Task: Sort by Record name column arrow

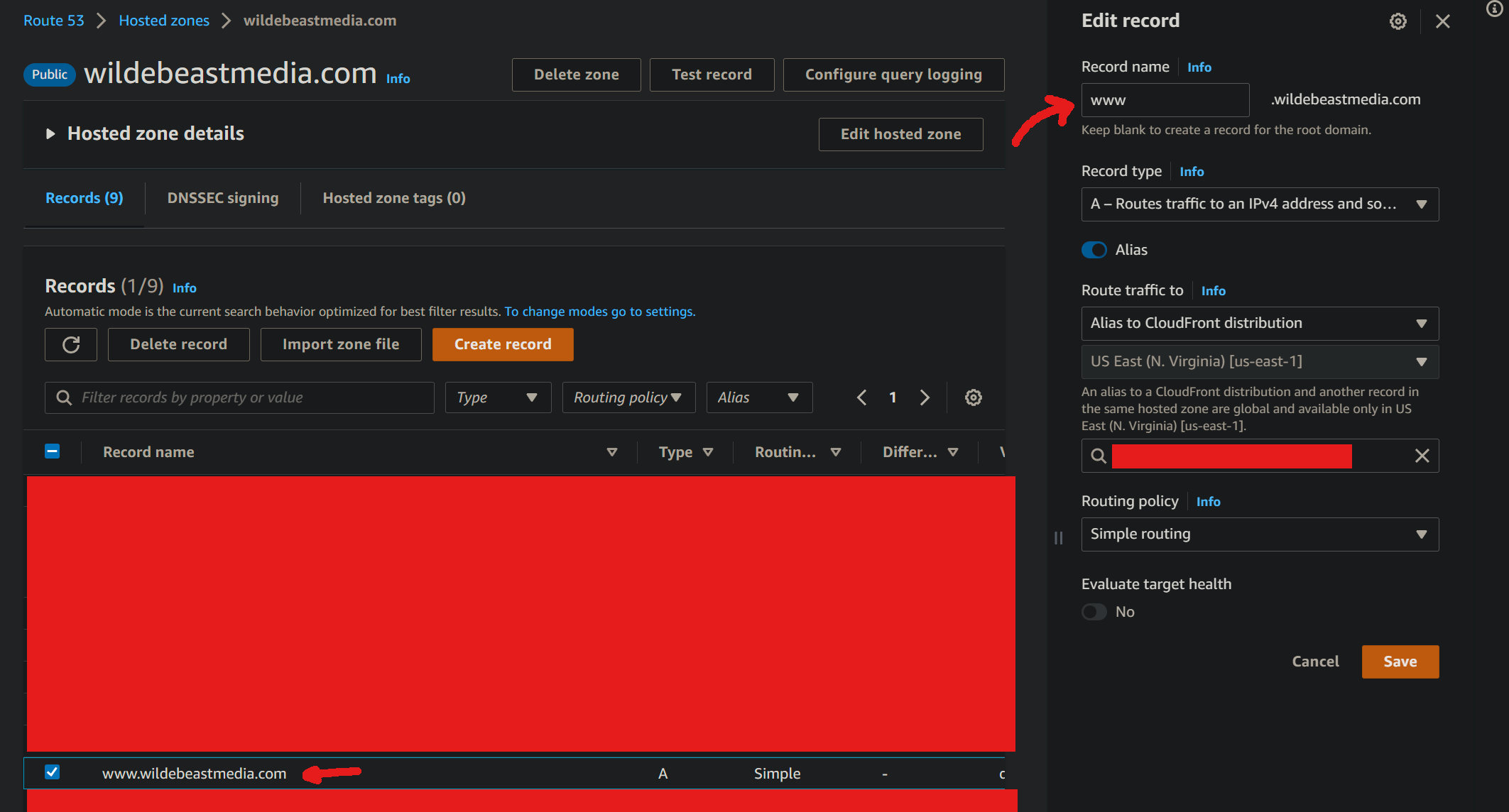Action: point(611,452)
